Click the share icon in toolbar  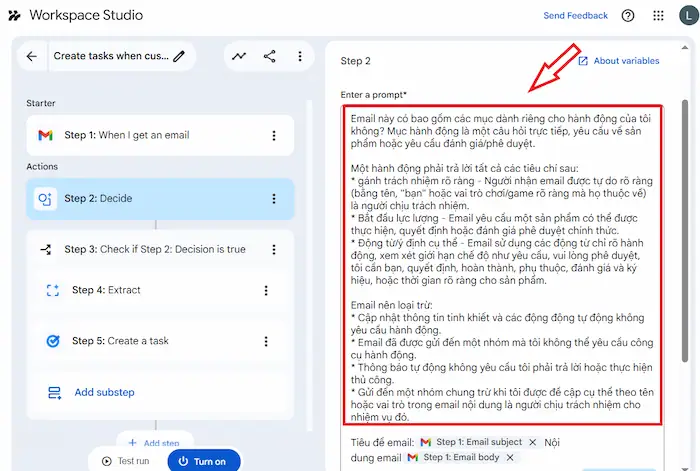[269, 57]
